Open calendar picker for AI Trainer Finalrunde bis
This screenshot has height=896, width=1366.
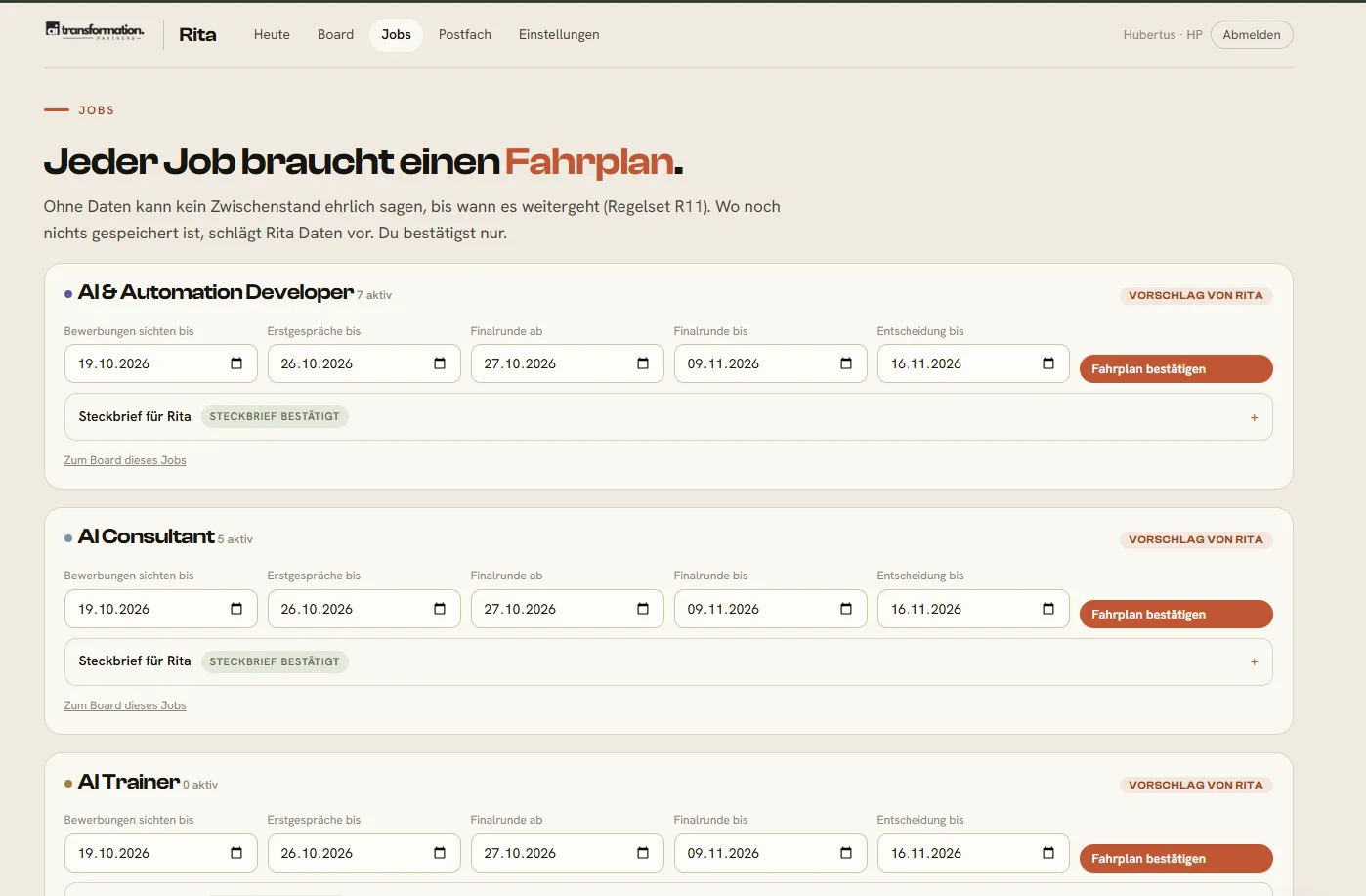click(846, 853)
